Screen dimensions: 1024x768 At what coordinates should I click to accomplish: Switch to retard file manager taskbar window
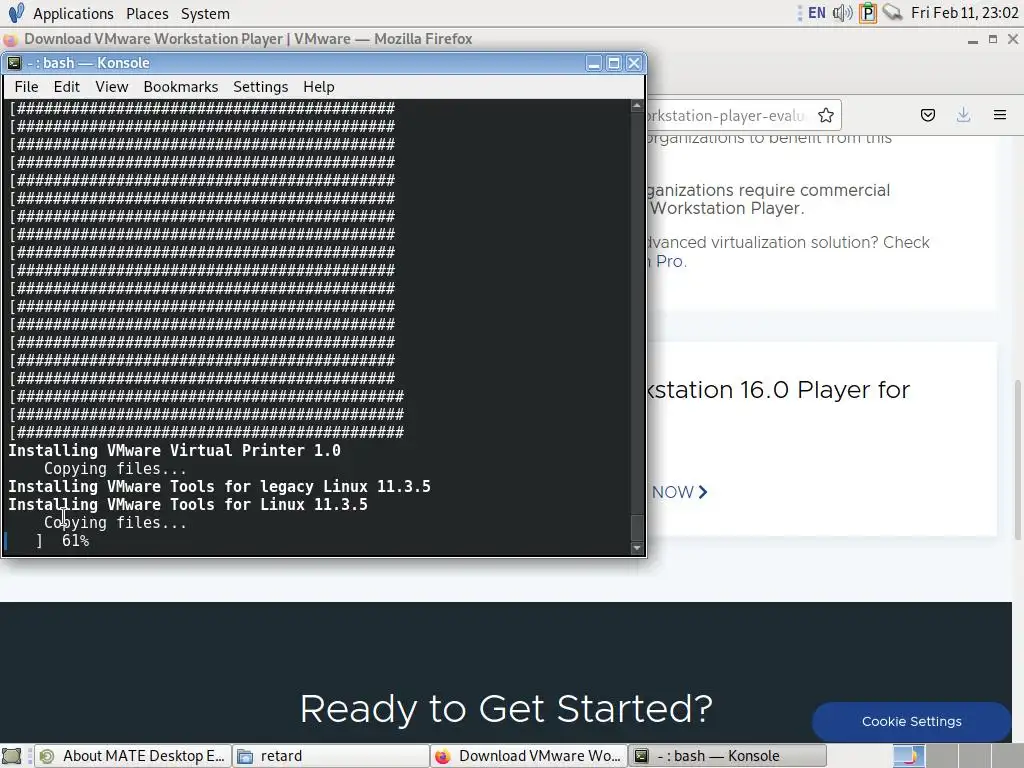coord(330,756)
